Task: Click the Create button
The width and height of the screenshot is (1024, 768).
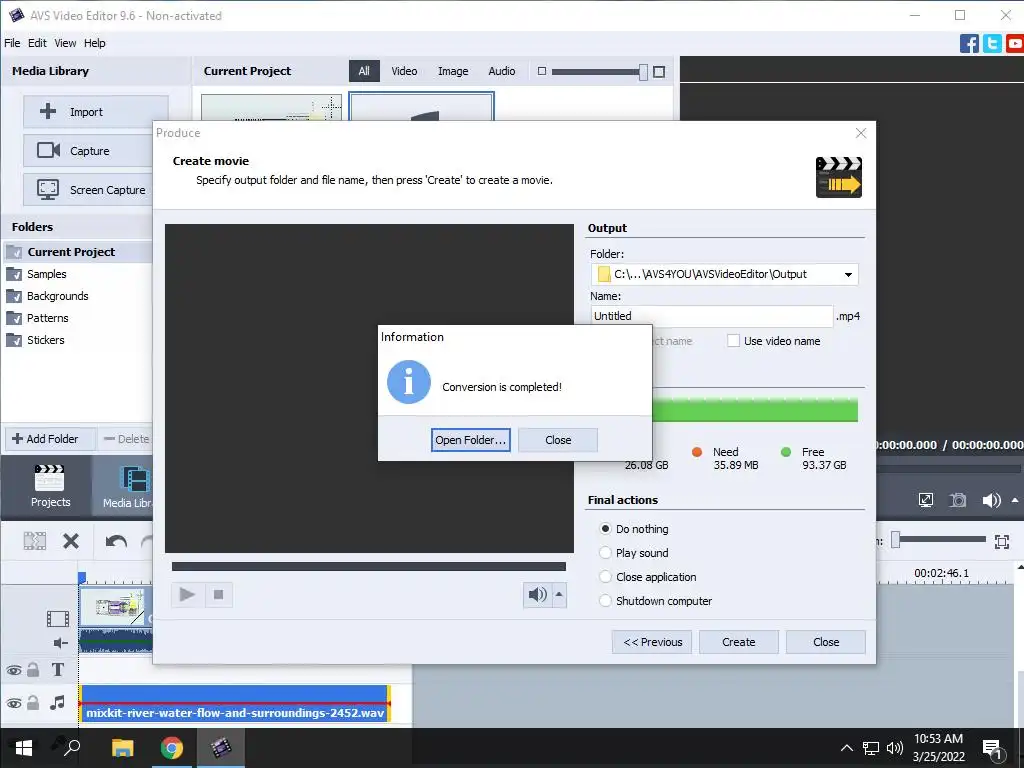Action: (x=739, y=642)
